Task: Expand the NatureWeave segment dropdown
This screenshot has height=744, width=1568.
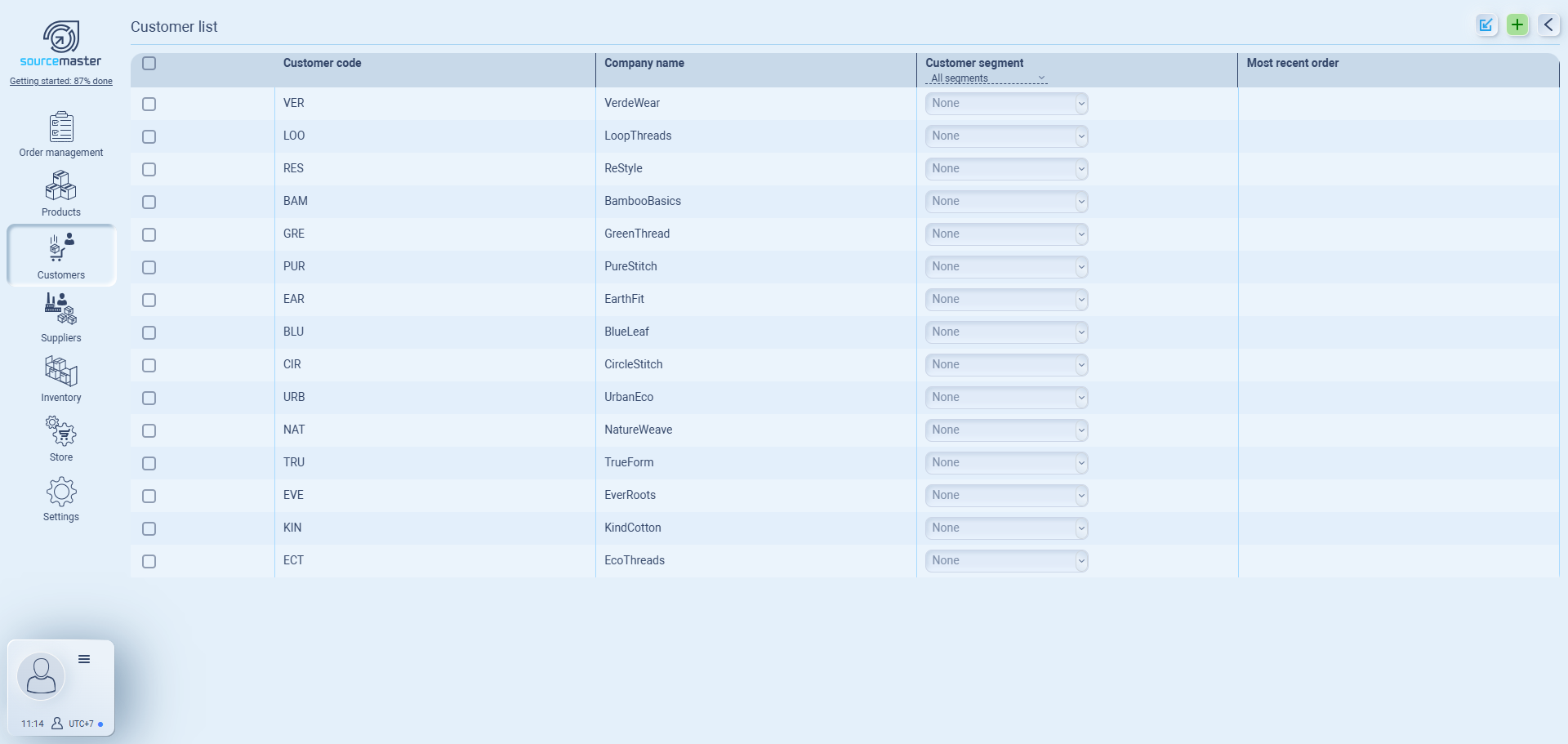Action: pyautogui.click(x=1006, y=430)
